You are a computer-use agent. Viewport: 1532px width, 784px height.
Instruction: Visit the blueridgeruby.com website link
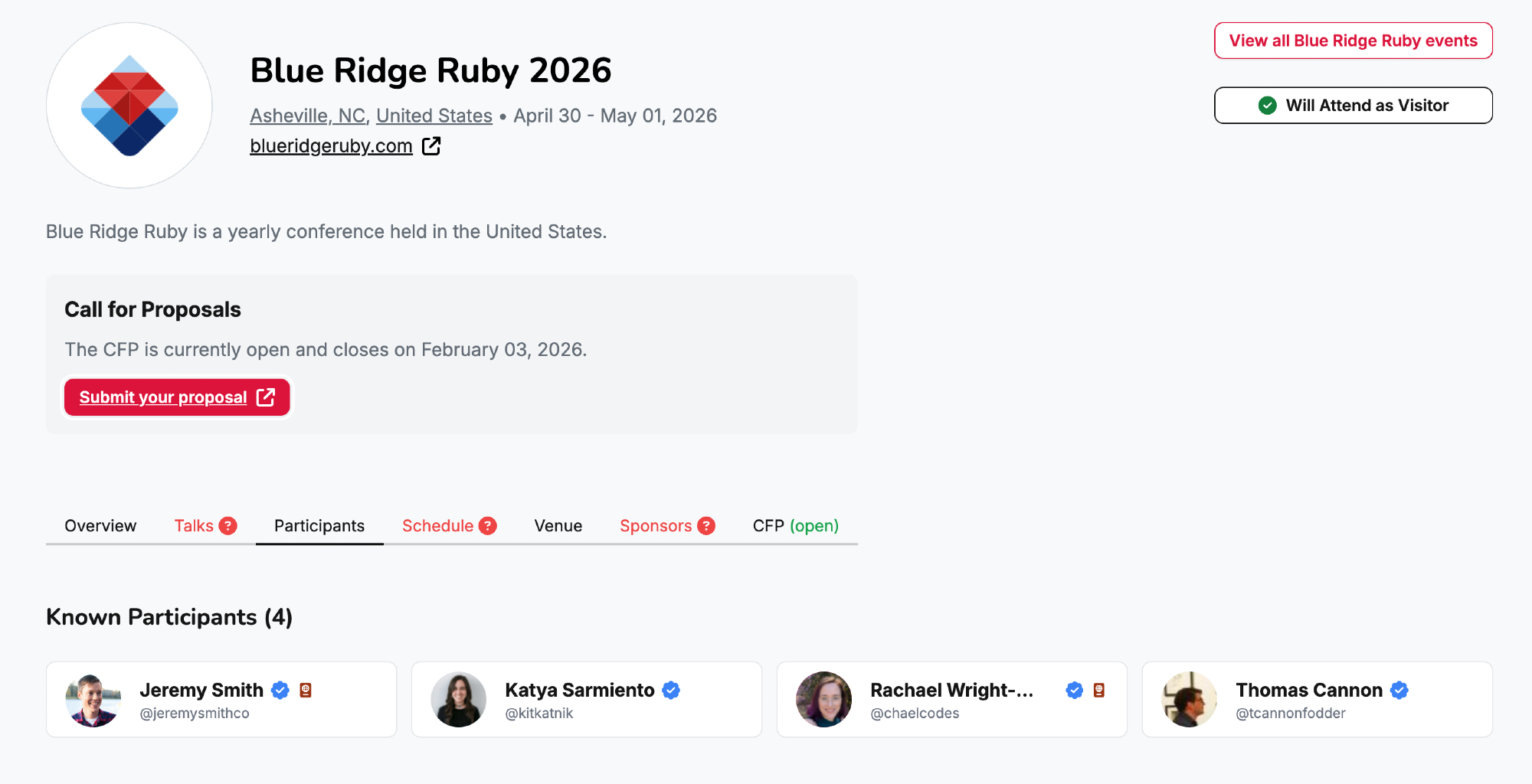tap(331, 145)
